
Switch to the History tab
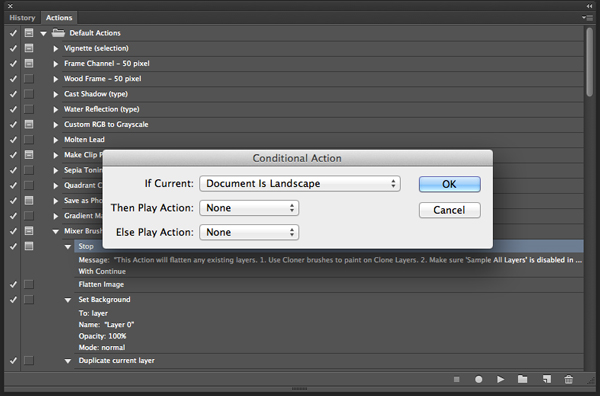(22, 18)
